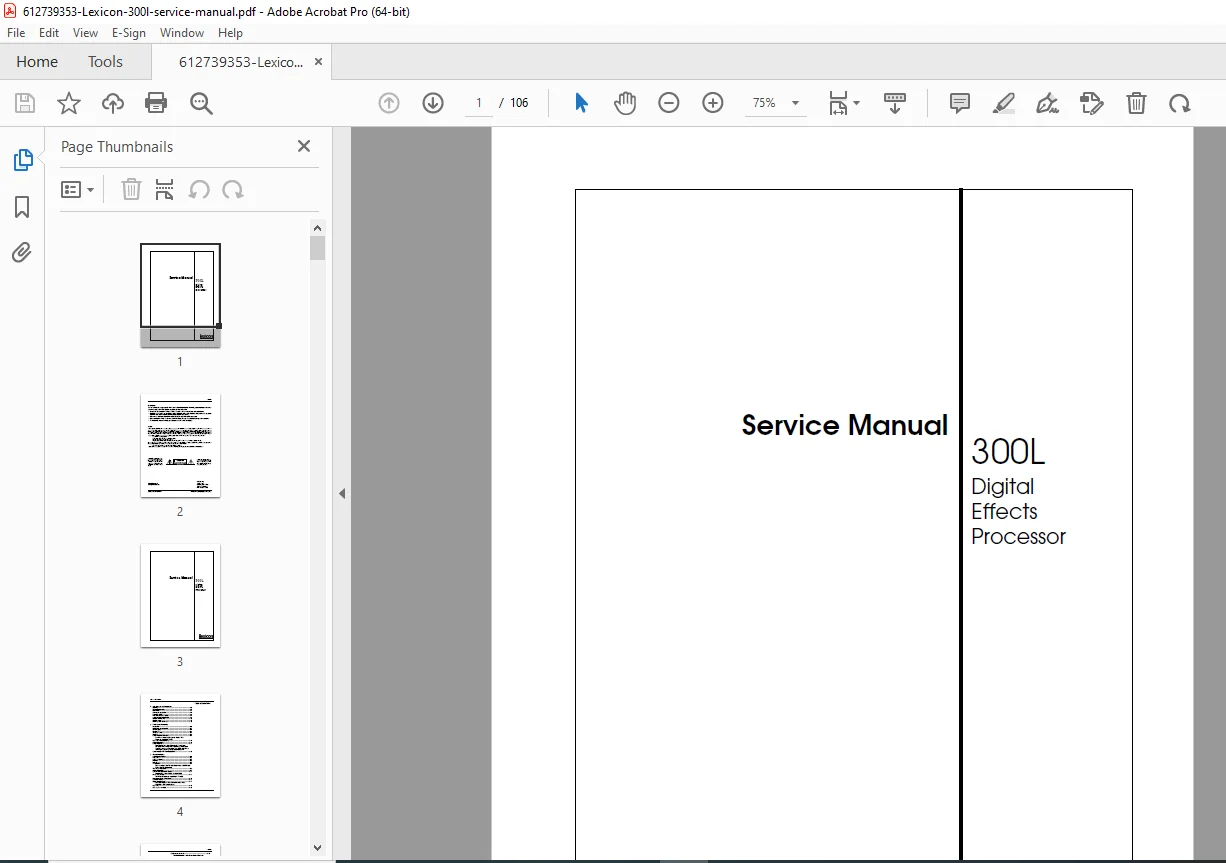The width and height of the screenshot is (1226, 863).
Task: Collapse the navigation pane with the side arrow
Action: pyautogui.click(x=342, y=494)
